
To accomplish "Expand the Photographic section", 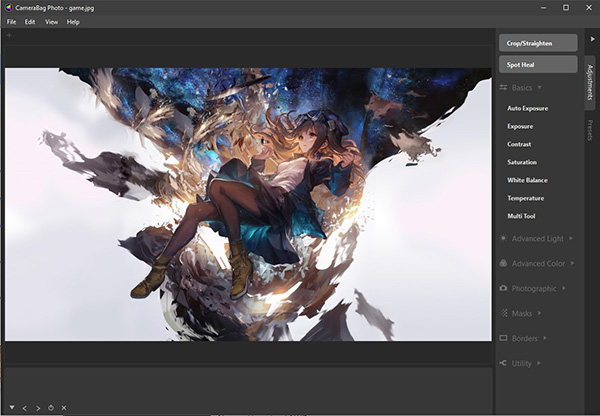I will (533, 289).
